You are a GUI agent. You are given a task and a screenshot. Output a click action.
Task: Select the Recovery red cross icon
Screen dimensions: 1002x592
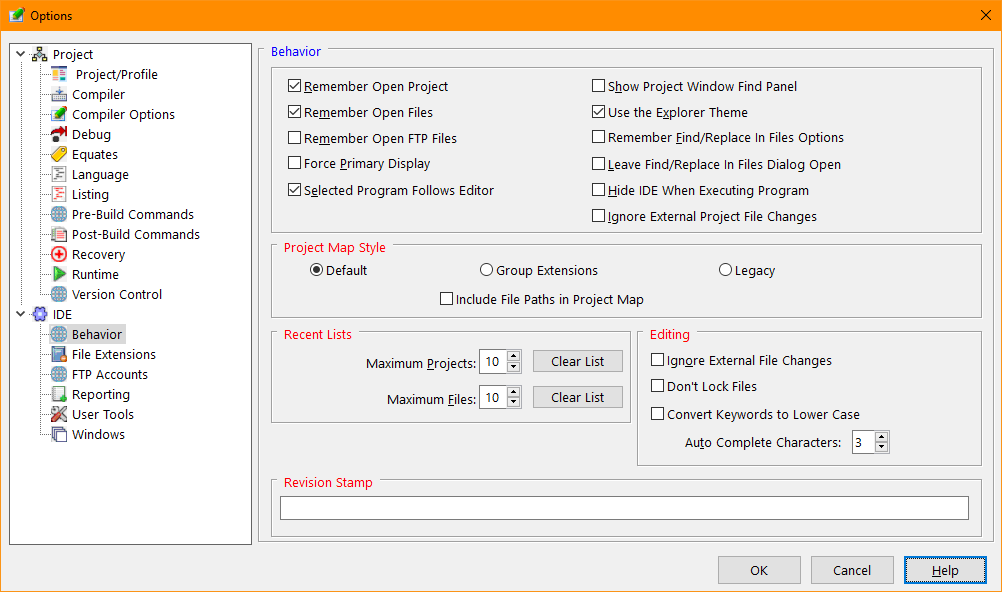tap(59, 255)
